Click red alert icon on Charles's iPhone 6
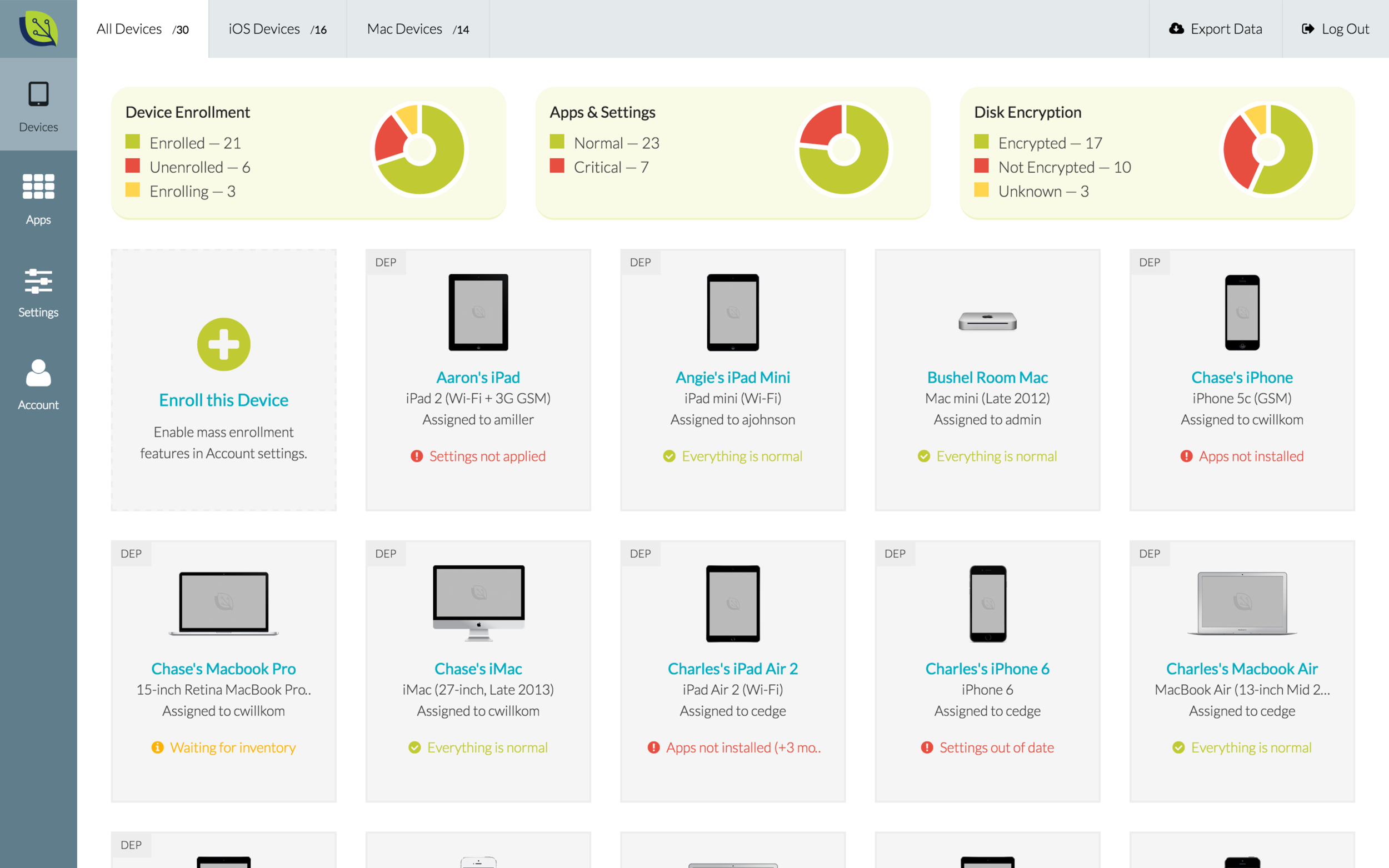Screen dimensions: 1389x868 [927, 747]
